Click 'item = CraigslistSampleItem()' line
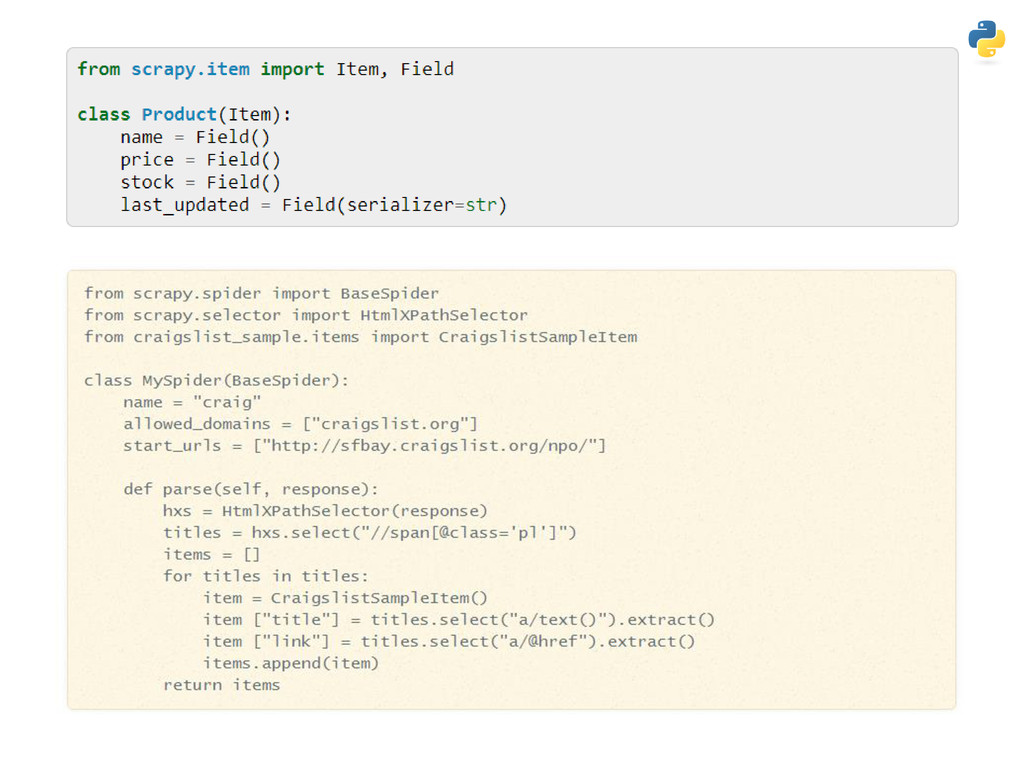 click(x=345, y=598)
